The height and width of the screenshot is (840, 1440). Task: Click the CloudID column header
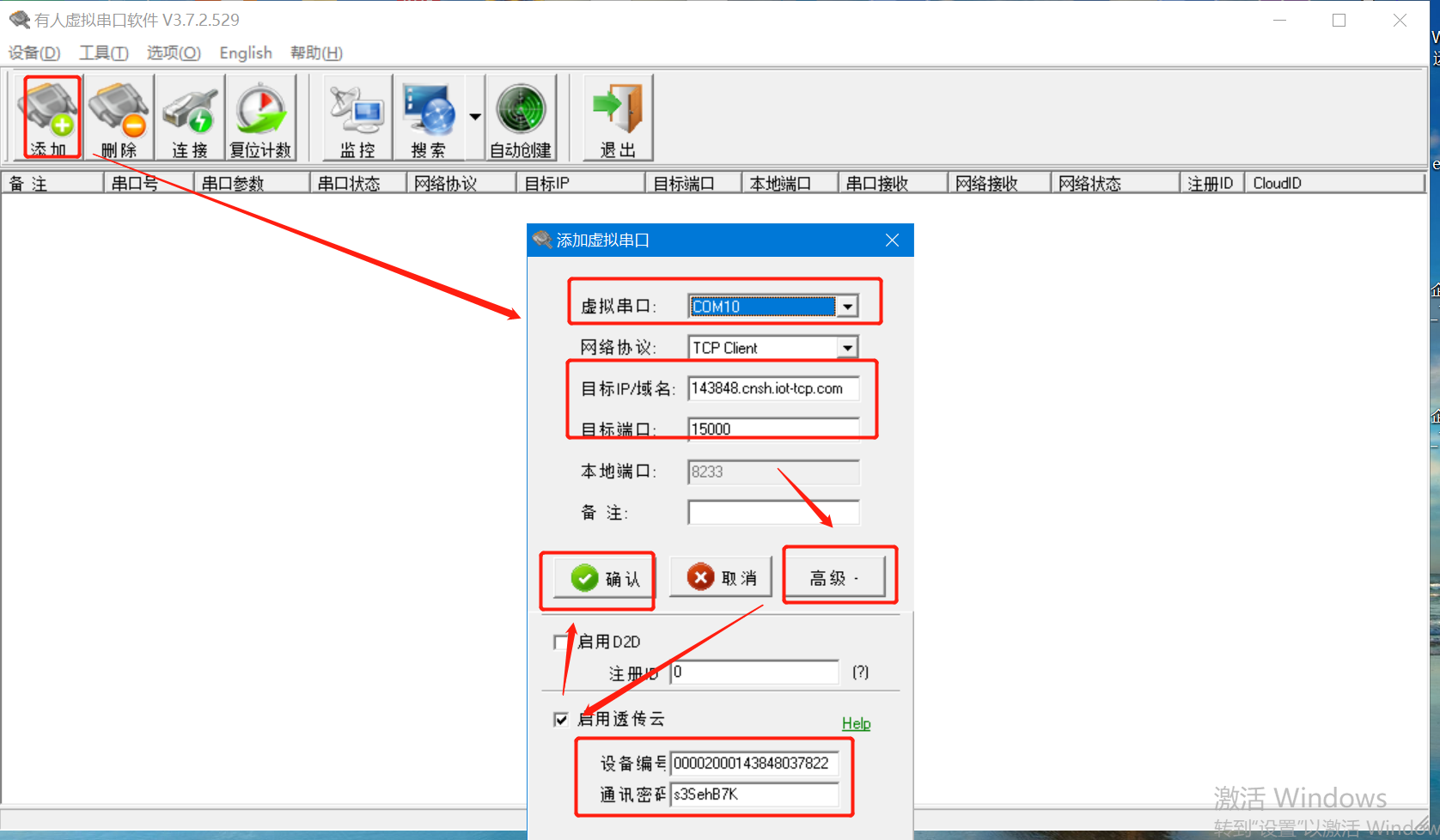[1335, 183]
